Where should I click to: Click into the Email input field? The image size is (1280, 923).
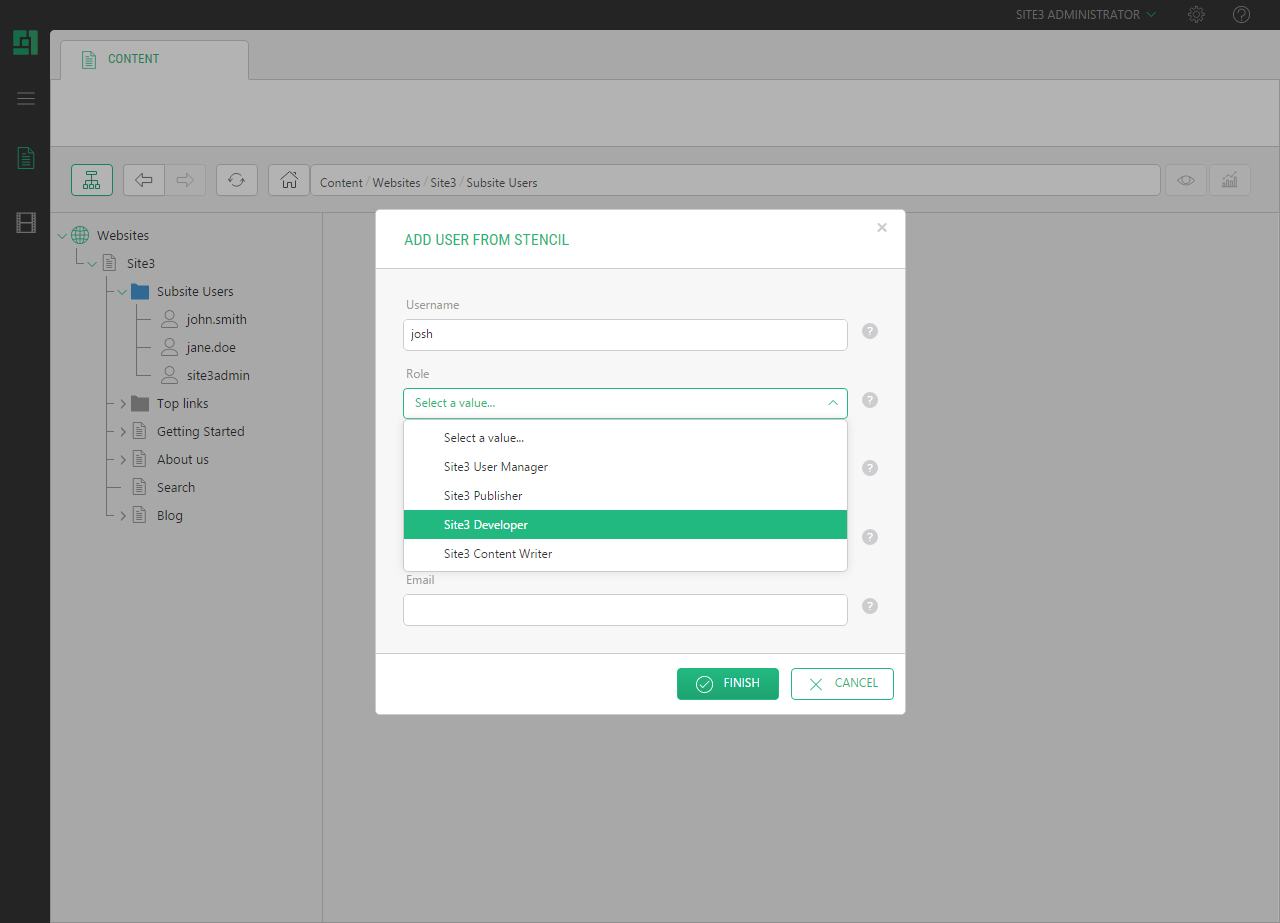pyautogui.click(x=625, y=610)
